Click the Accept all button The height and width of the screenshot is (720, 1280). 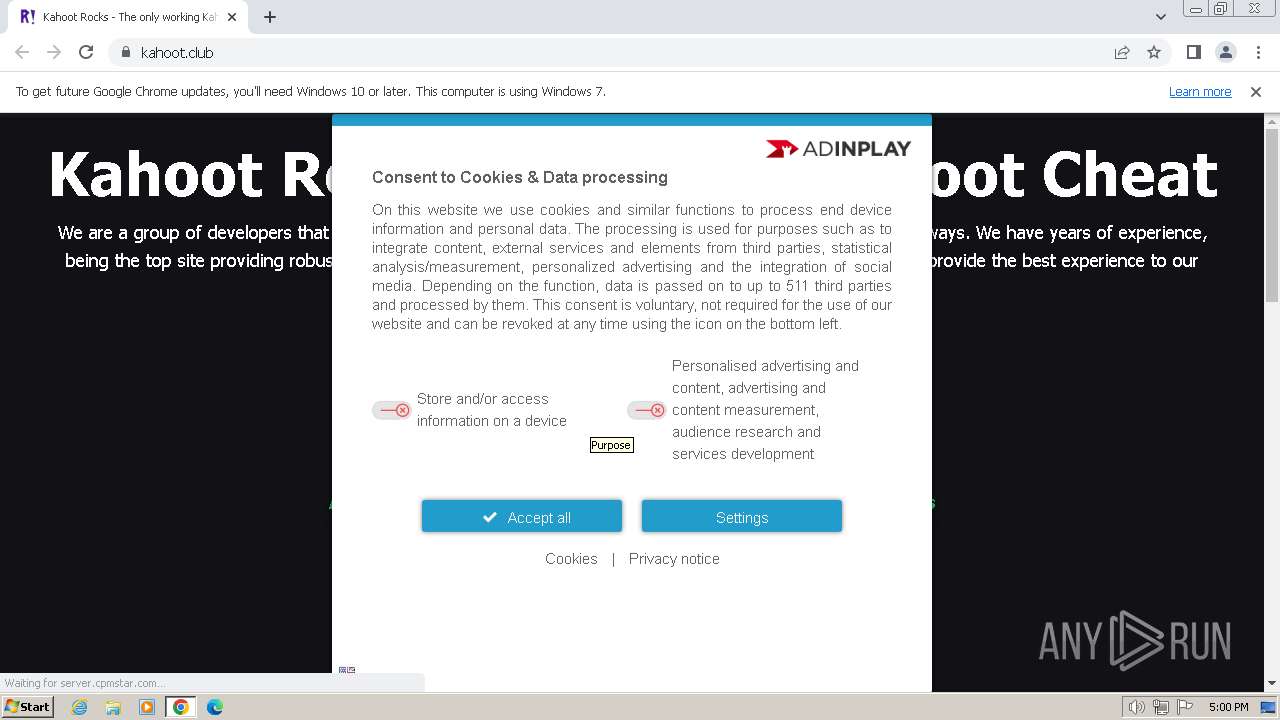click(x=522, y=517)
